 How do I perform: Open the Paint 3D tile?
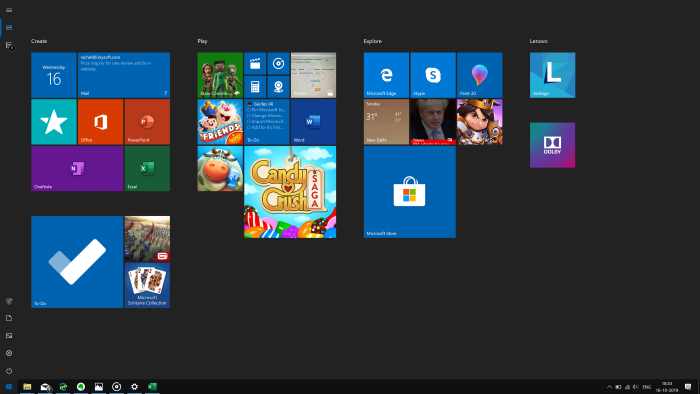[479, 75]
